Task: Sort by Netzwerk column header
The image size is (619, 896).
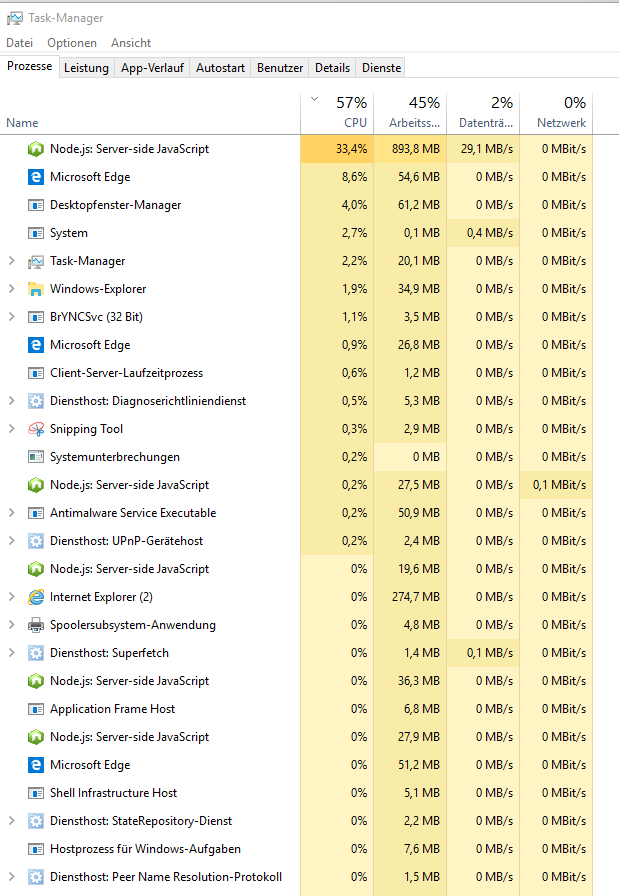Action: [556, 114]
